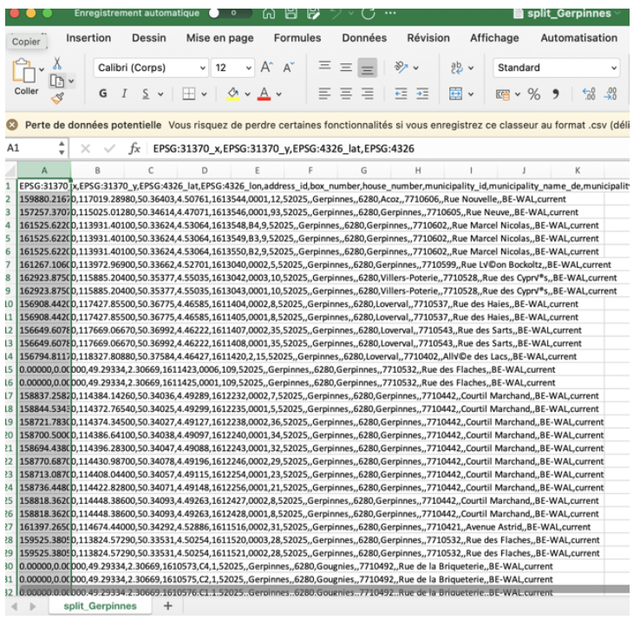Open the Standard number format dropdown
The image size is (640, 626).
coord(556,68)
